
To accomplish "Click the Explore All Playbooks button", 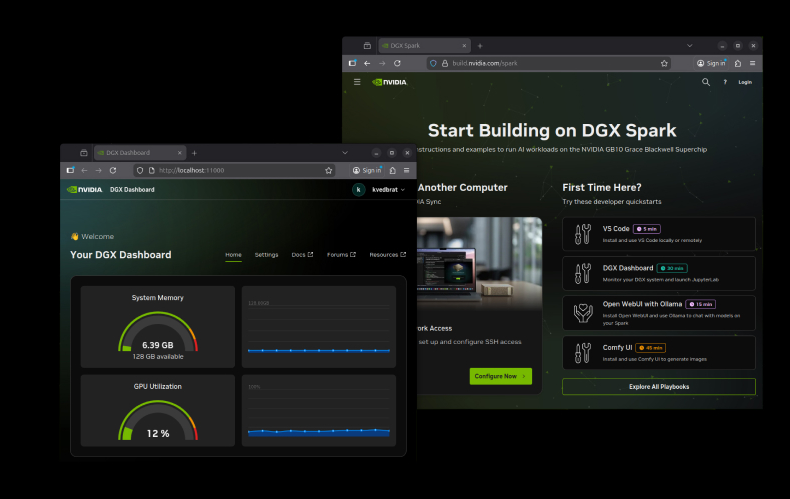I will tap(658, 386).
